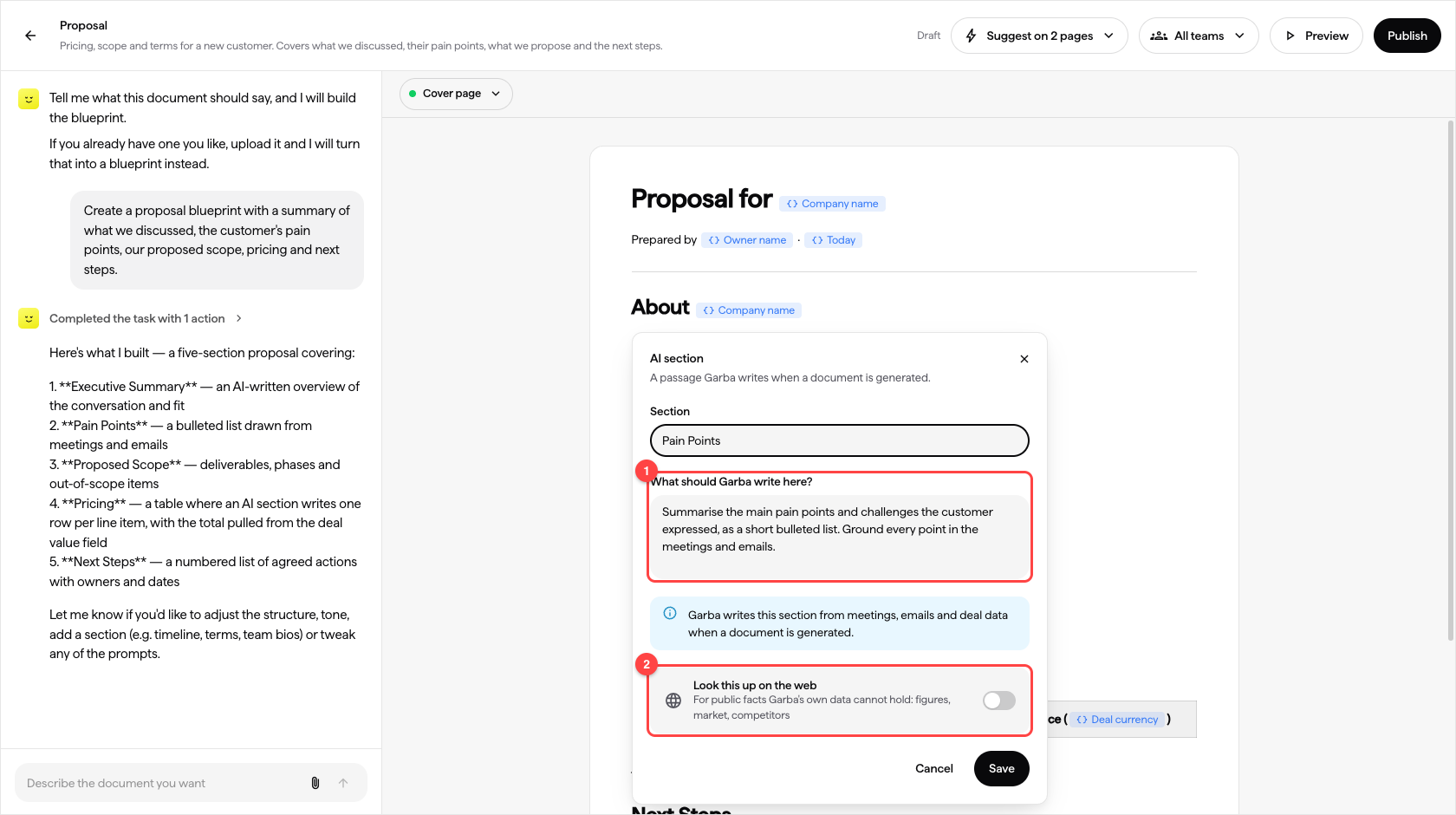Viewport: 1456px width, 815px height.
Task: Click the Executive Summary list item
Action: 205,396
